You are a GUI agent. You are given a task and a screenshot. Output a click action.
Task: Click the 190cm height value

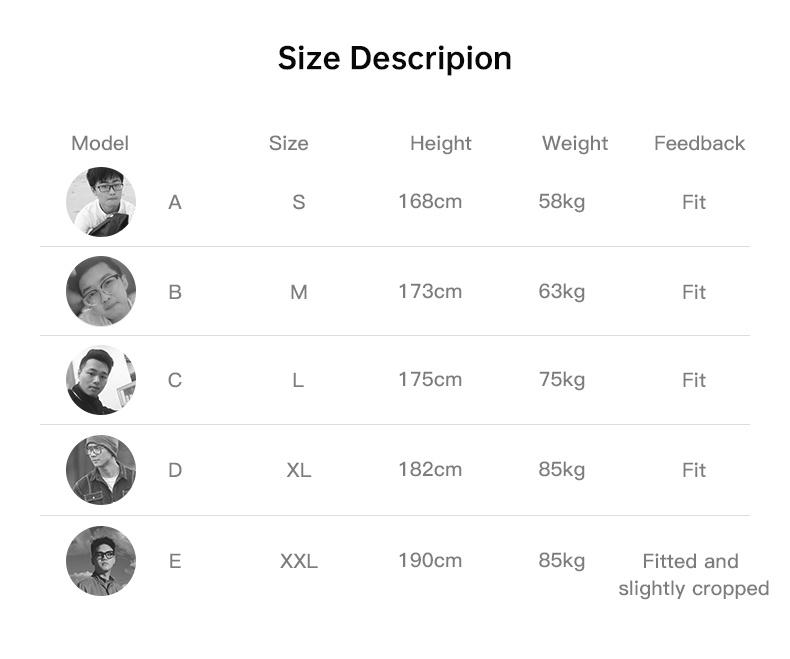pos(430,560)
